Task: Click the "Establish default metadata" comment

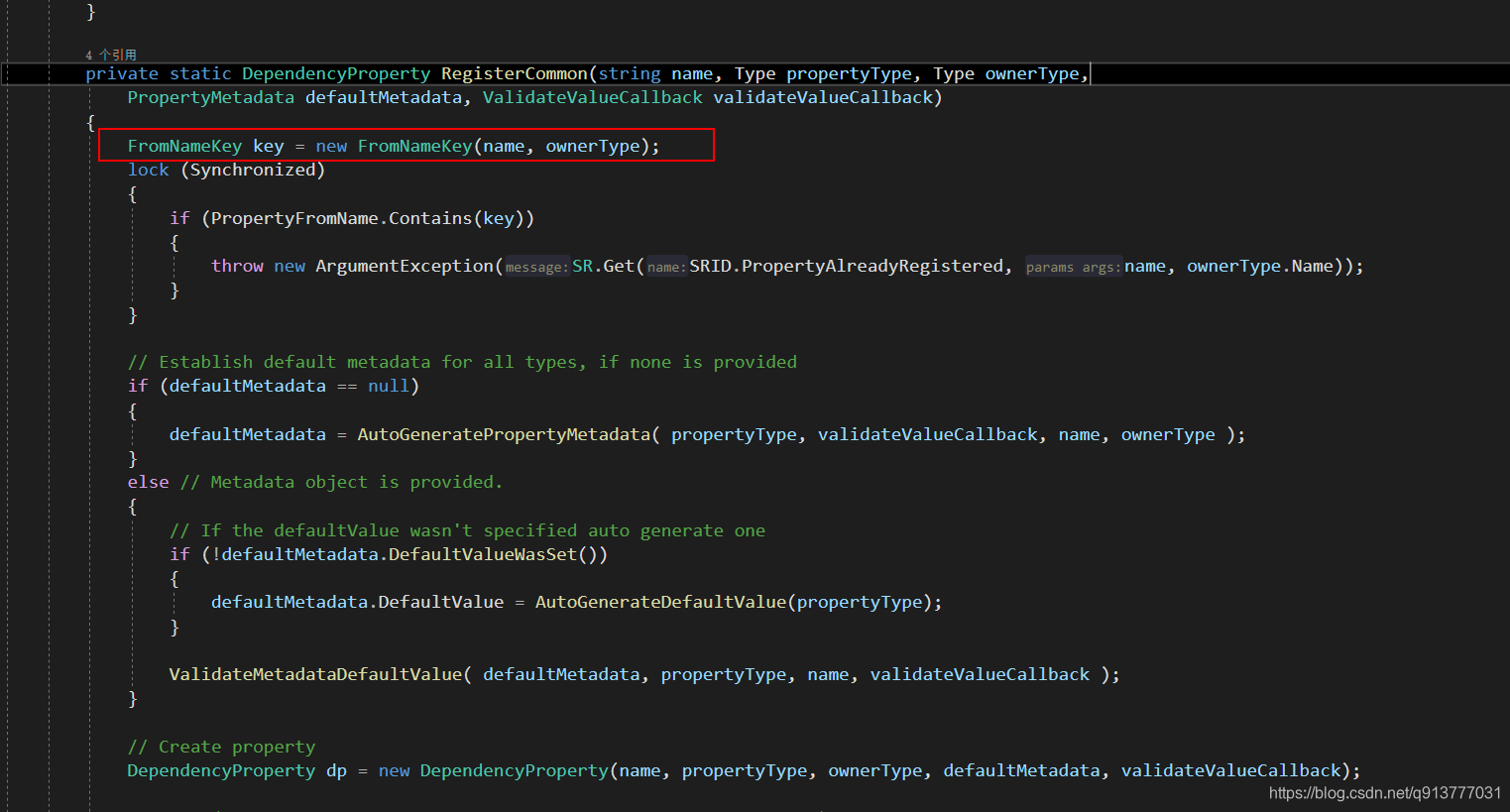Action: [462, 362]
